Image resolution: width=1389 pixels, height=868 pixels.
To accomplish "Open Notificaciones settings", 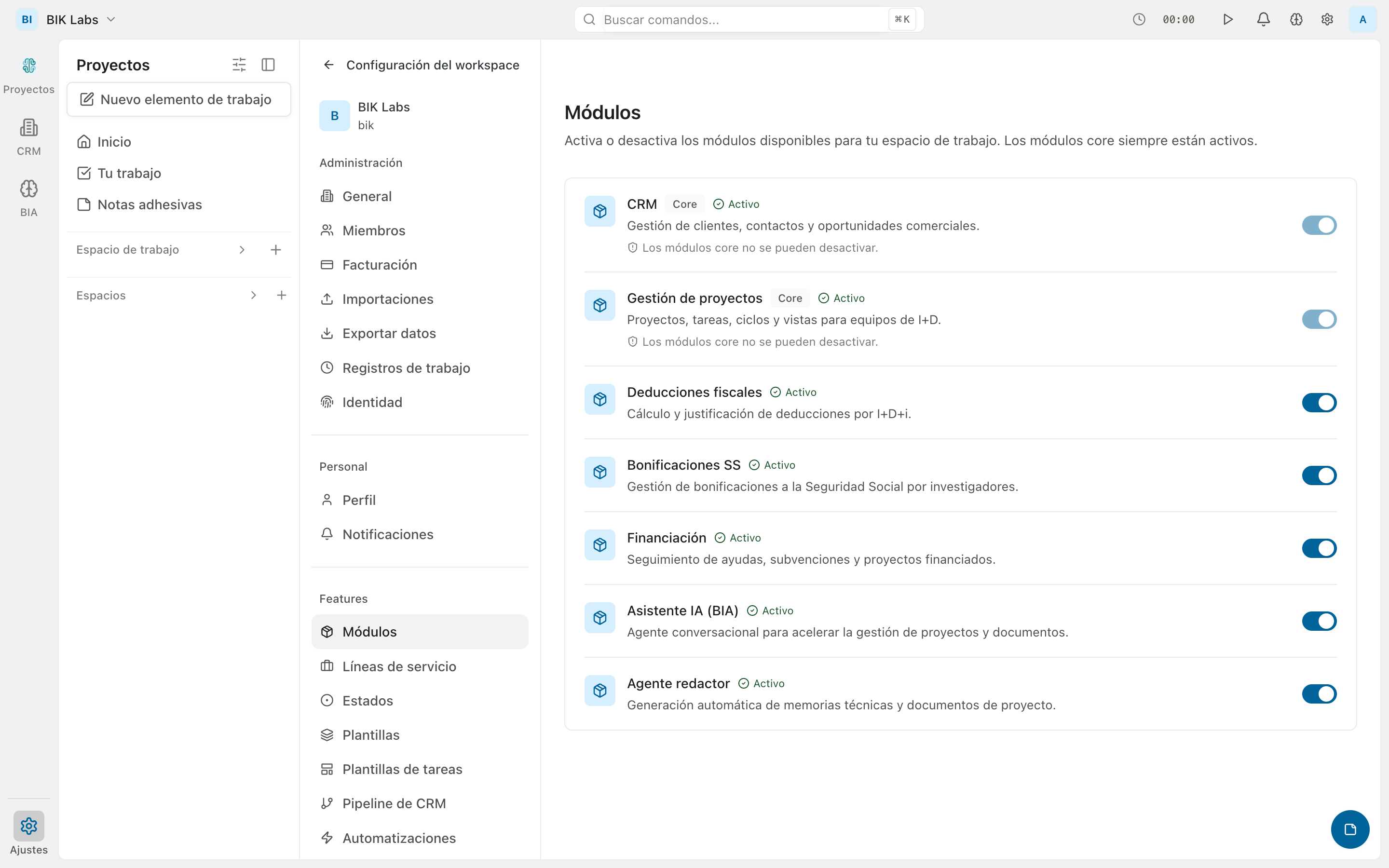I will (x=420, y=534).
